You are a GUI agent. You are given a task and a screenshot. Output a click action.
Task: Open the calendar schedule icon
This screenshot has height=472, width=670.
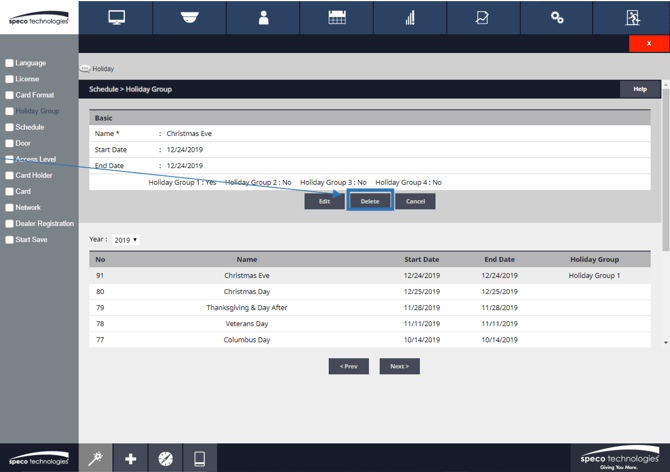(337, 18)
